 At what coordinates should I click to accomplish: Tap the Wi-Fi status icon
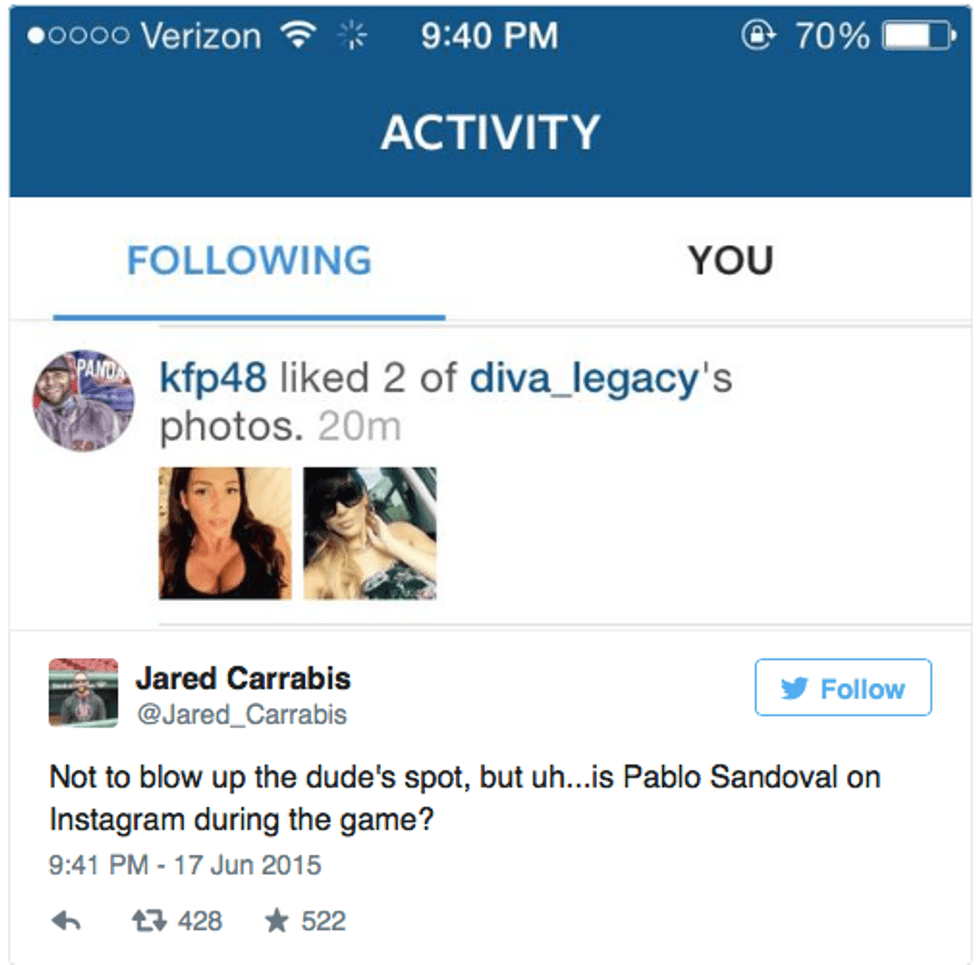295,37
